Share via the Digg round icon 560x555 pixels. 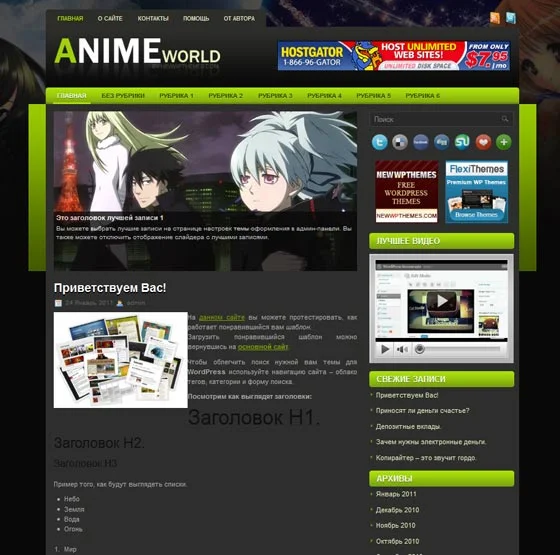coord(441,142)
